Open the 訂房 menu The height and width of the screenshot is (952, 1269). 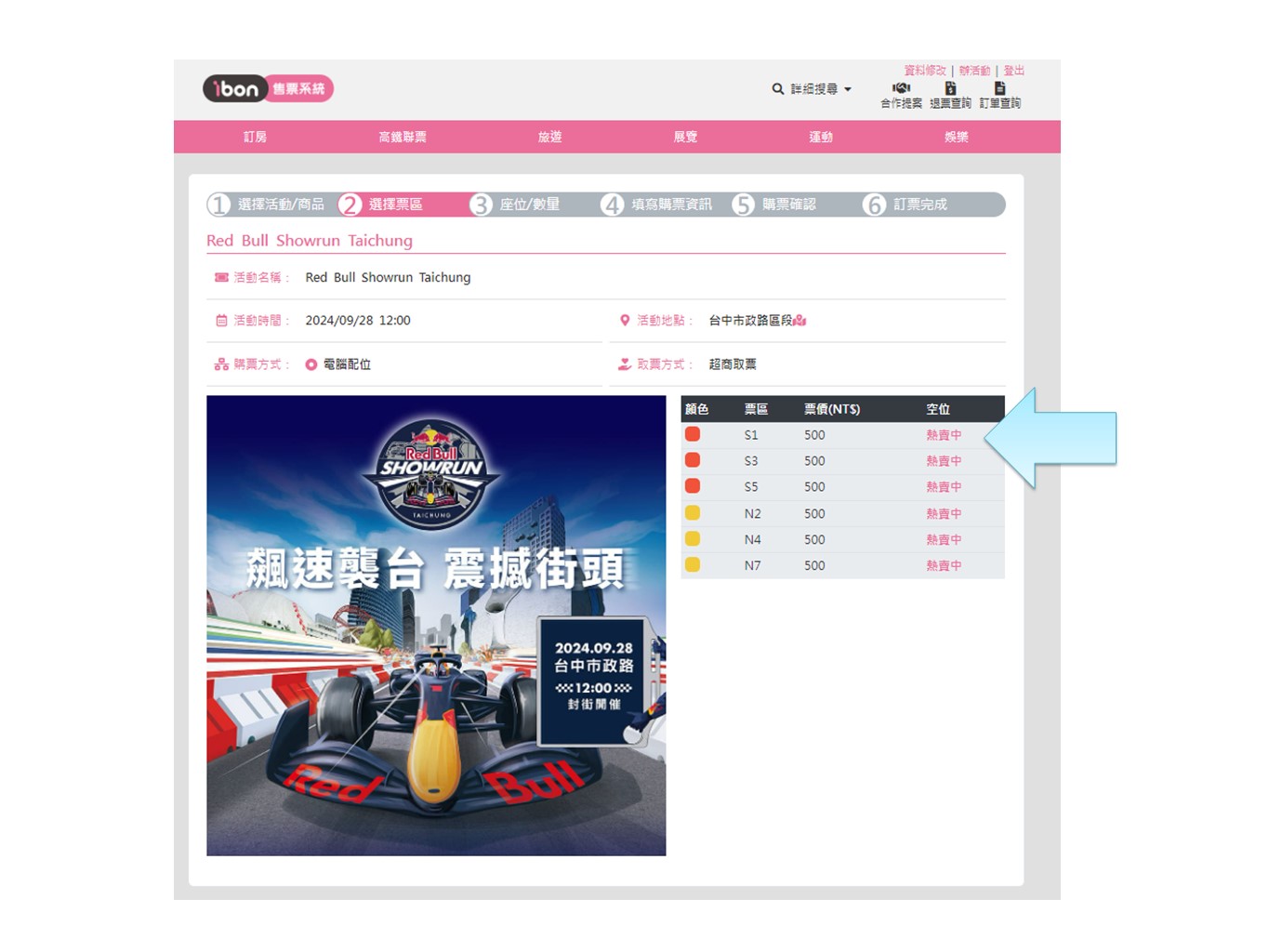[x=255, y=137]
